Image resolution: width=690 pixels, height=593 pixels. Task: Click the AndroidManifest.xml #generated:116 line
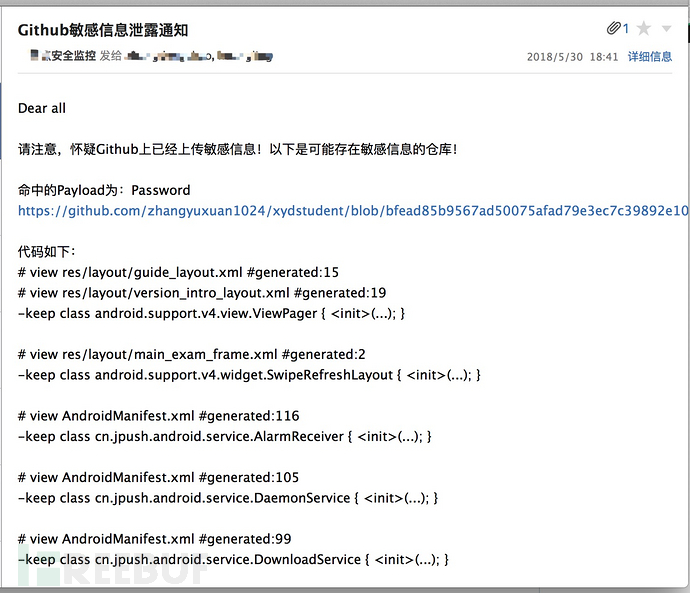158,416
